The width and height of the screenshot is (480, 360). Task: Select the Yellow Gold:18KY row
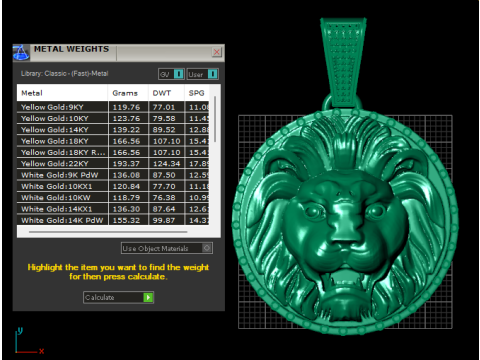pos(113,141)
